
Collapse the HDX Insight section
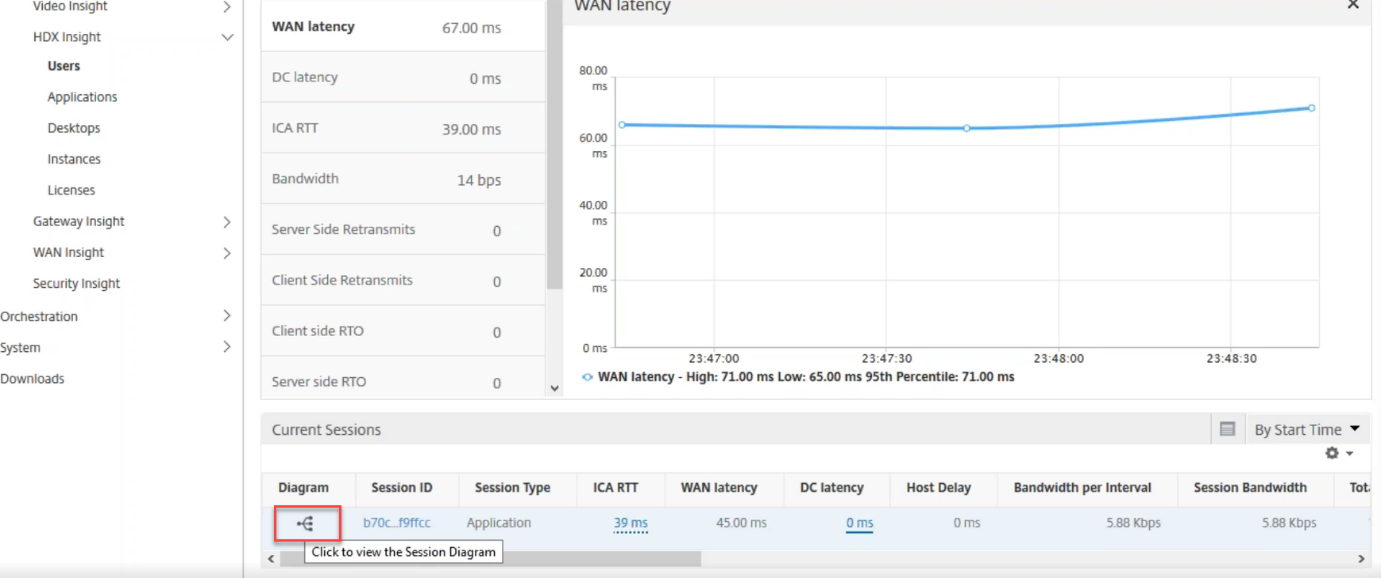coord(227,37)
